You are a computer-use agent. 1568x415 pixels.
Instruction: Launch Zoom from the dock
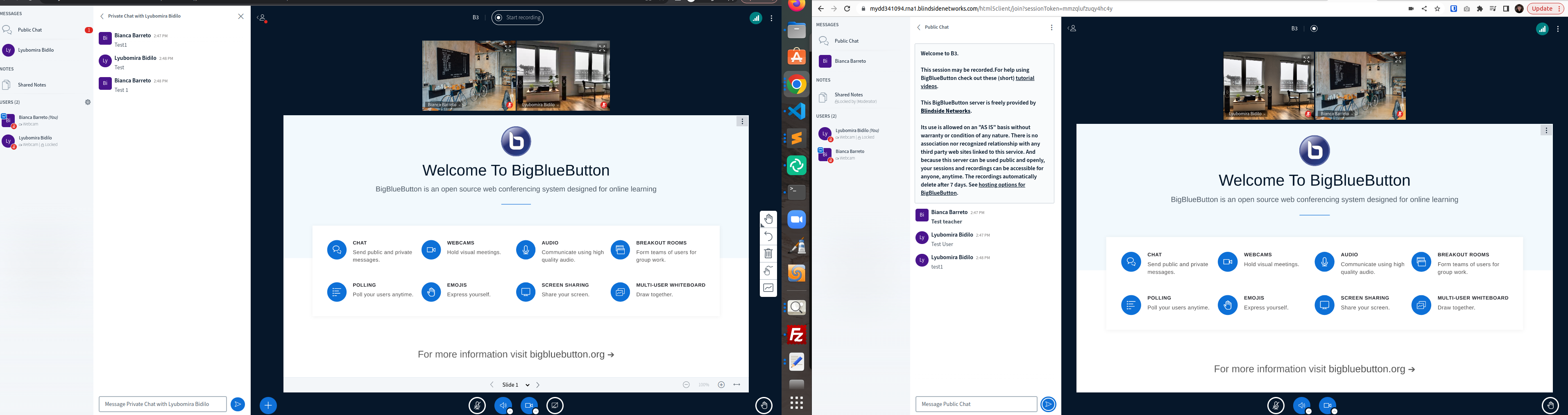click(x=797, y=219)
